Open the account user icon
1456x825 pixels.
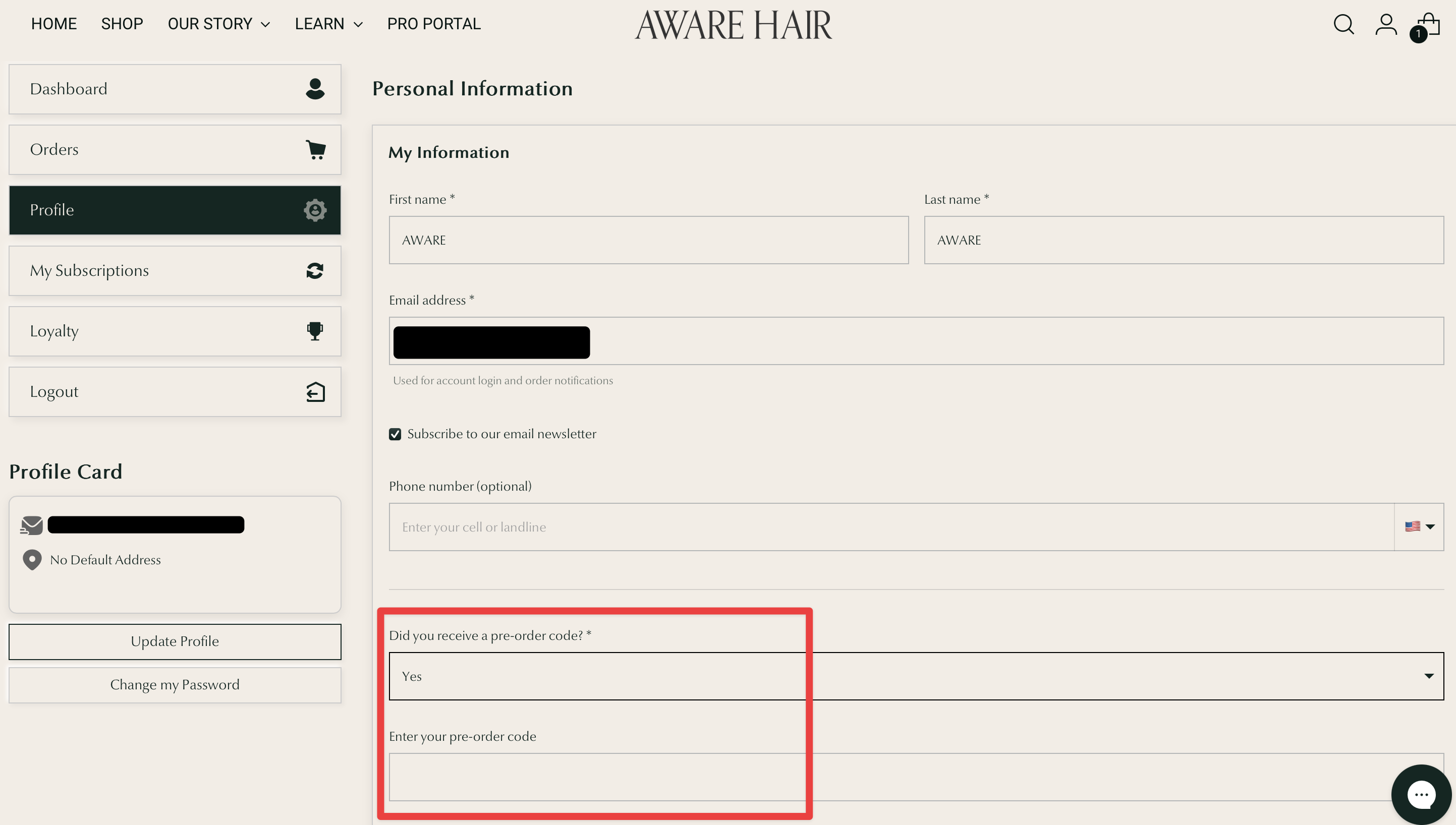click(x=1386, y=24)
